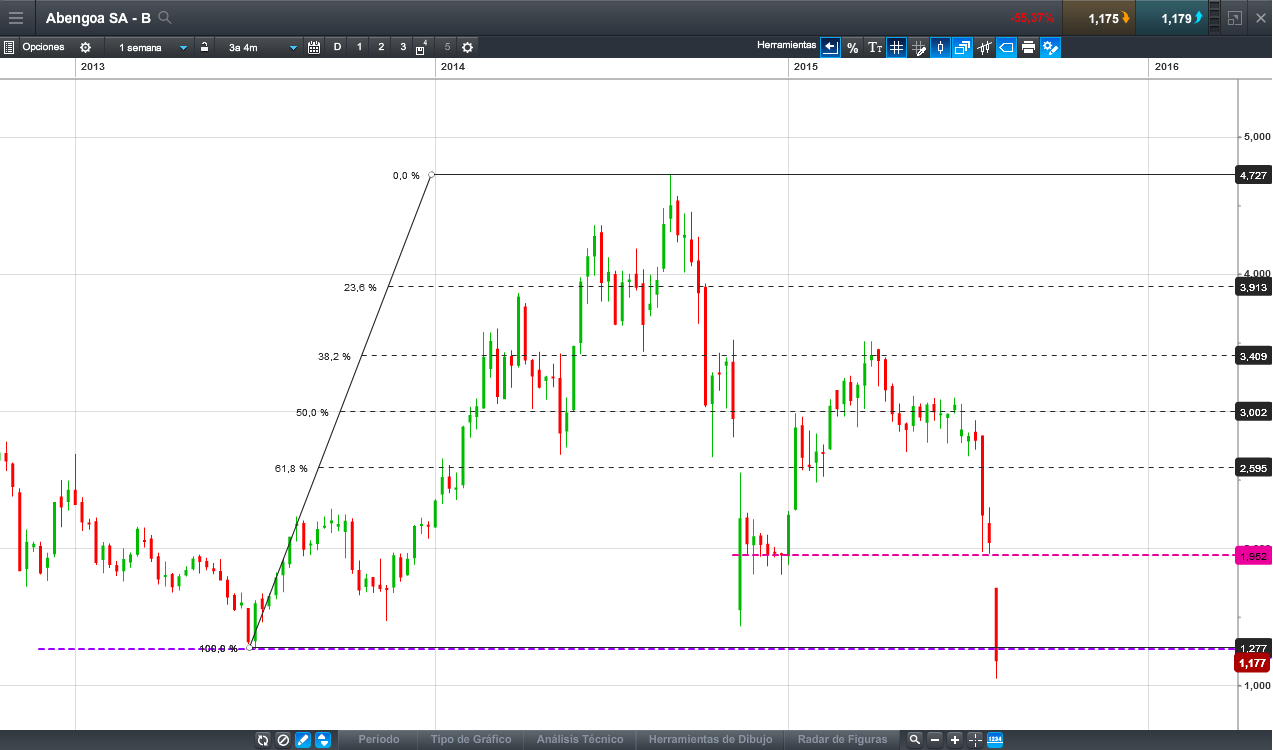The image size is (1273, 750).
Task: Toggle the arrow-left shift chart tool
Action: point(830,47)
